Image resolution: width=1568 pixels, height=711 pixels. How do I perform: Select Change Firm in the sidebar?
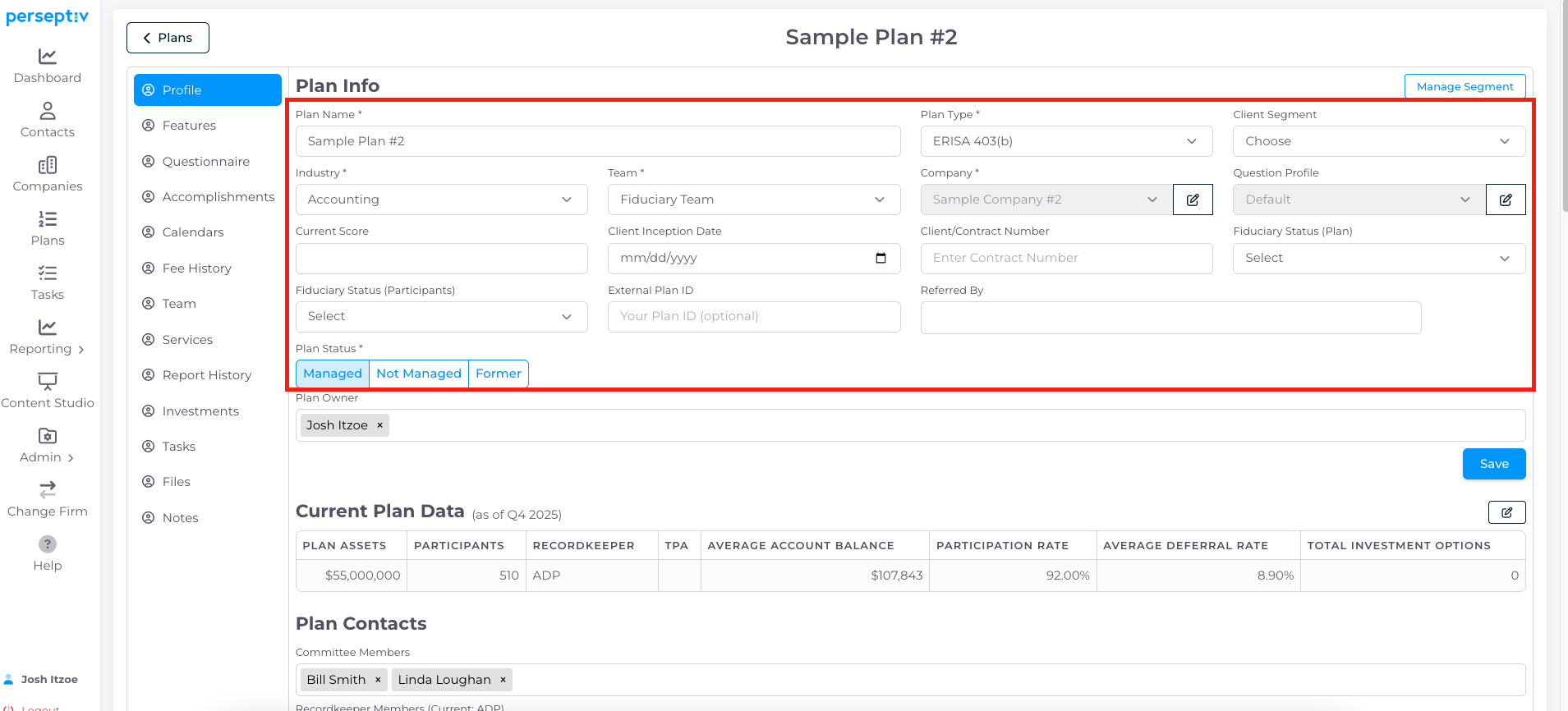click(x=48, y=500)
